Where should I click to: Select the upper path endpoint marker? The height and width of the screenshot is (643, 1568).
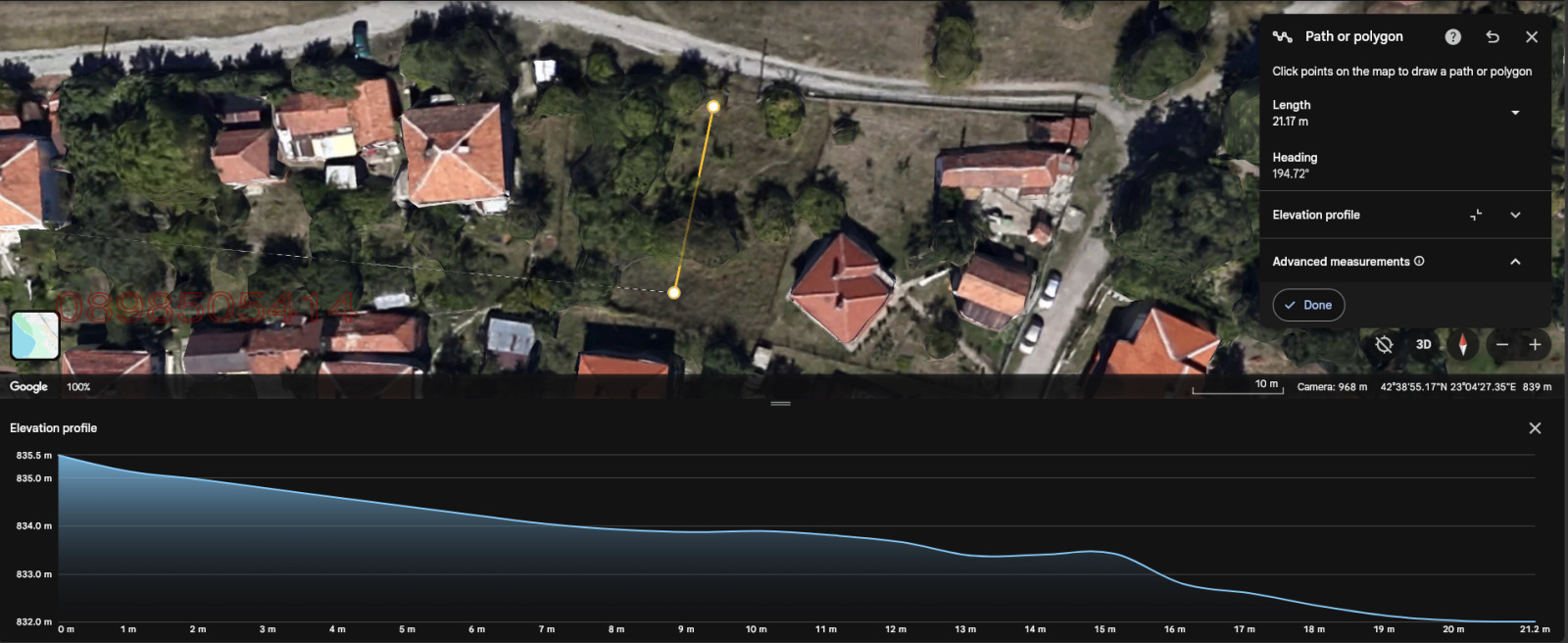pos(713,106)
